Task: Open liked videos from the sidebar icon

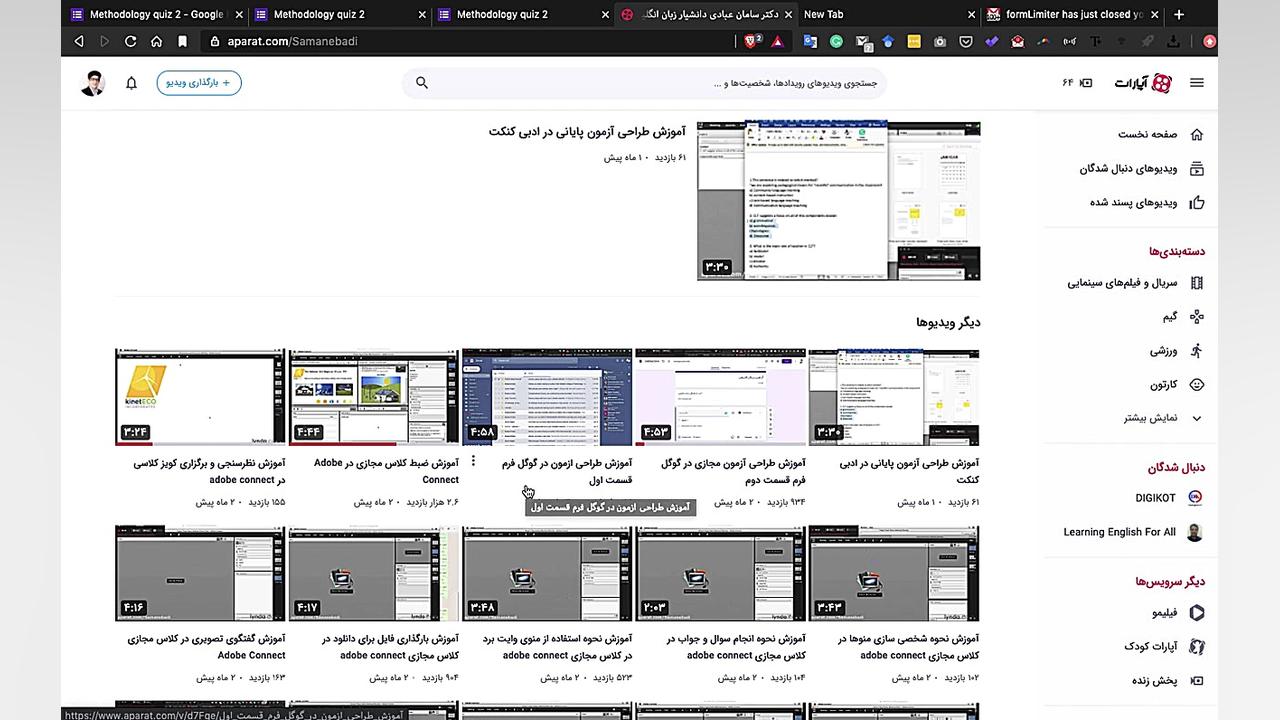Action: (x=1196, y=203)
